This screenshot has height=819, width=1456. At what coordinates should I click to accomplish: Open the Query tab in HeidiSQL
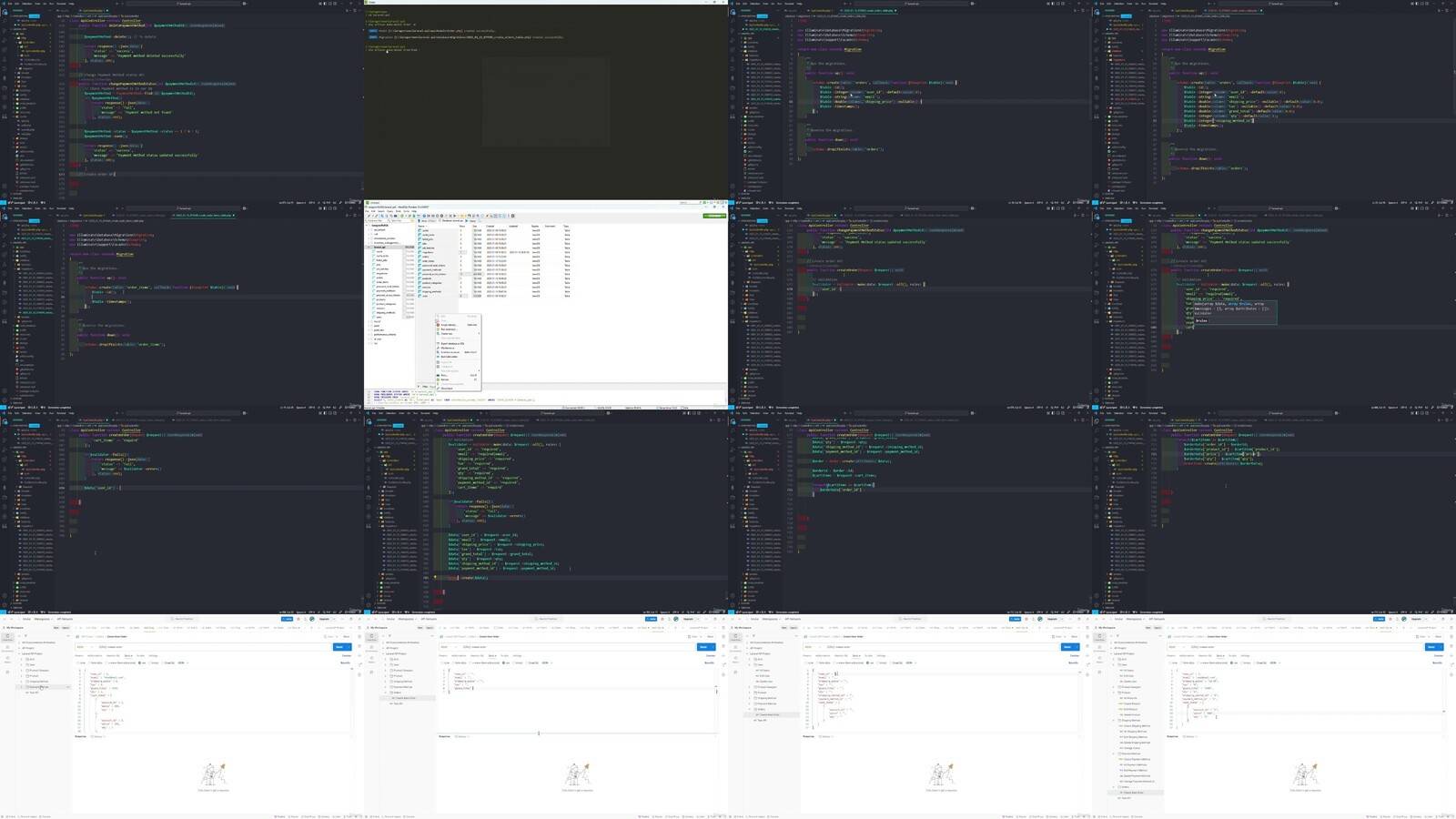[x=472, y=221]
